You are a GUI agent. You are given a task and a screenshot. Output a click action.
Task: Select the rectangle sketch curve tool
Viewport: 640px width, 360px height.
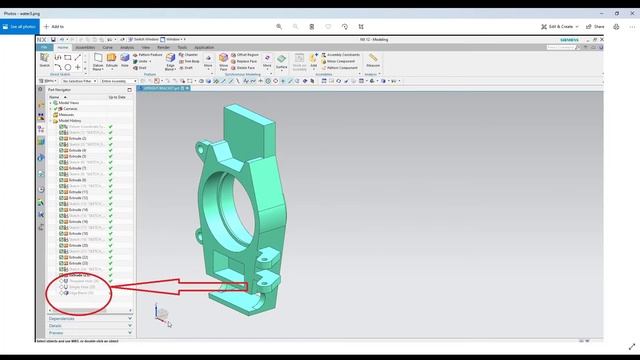click(68, 58)
